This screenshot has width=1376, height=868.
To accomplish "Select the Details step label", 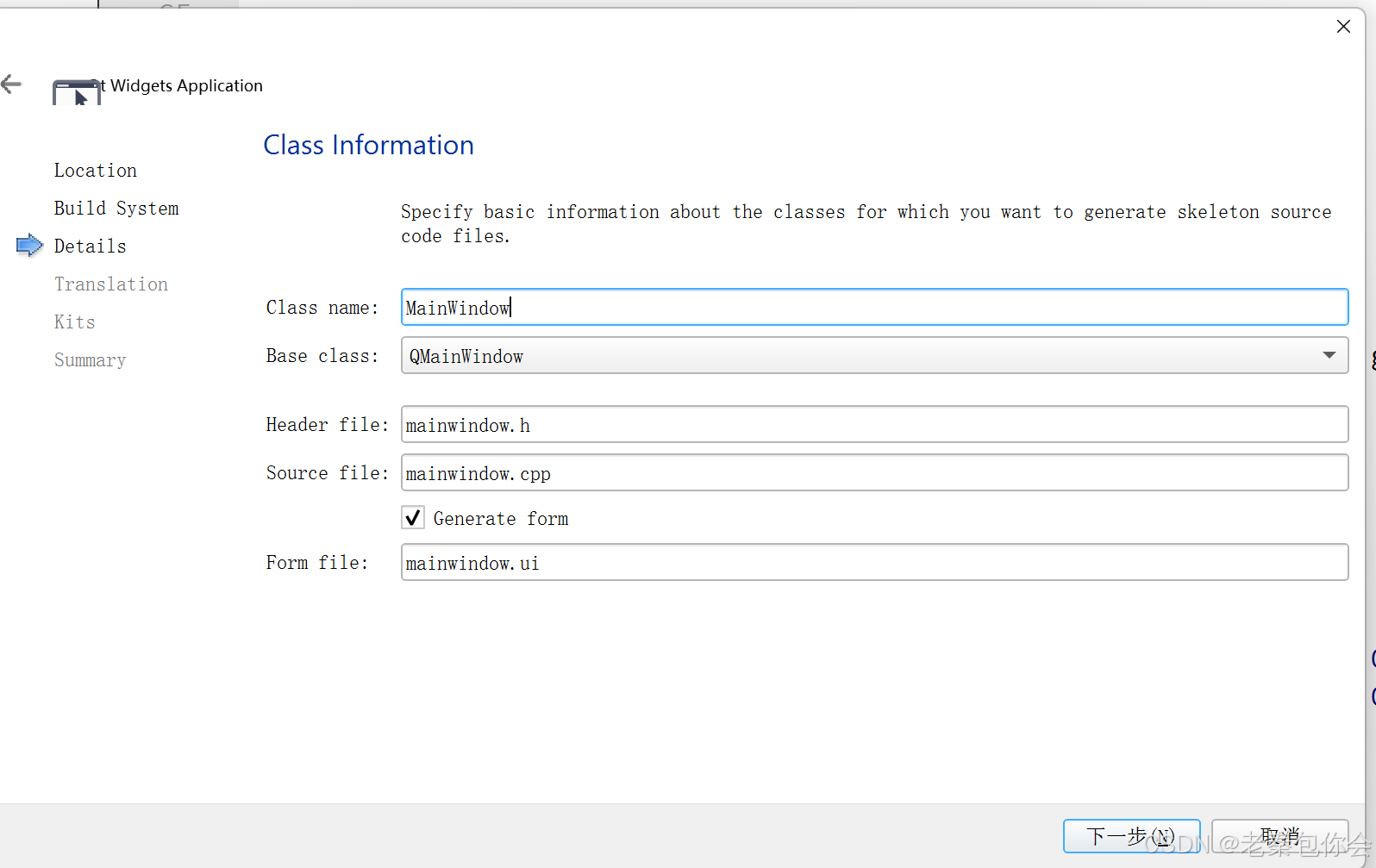I will (x=91, y=247).
